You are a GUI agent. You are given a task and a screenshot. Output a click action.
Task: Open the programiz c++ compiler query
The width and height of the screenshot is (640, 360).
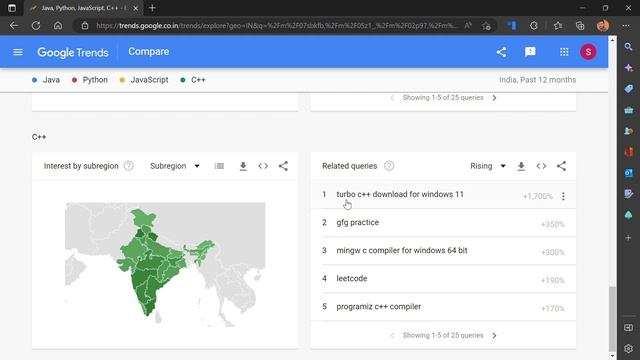pyautogui.click(x=378, y=307)
